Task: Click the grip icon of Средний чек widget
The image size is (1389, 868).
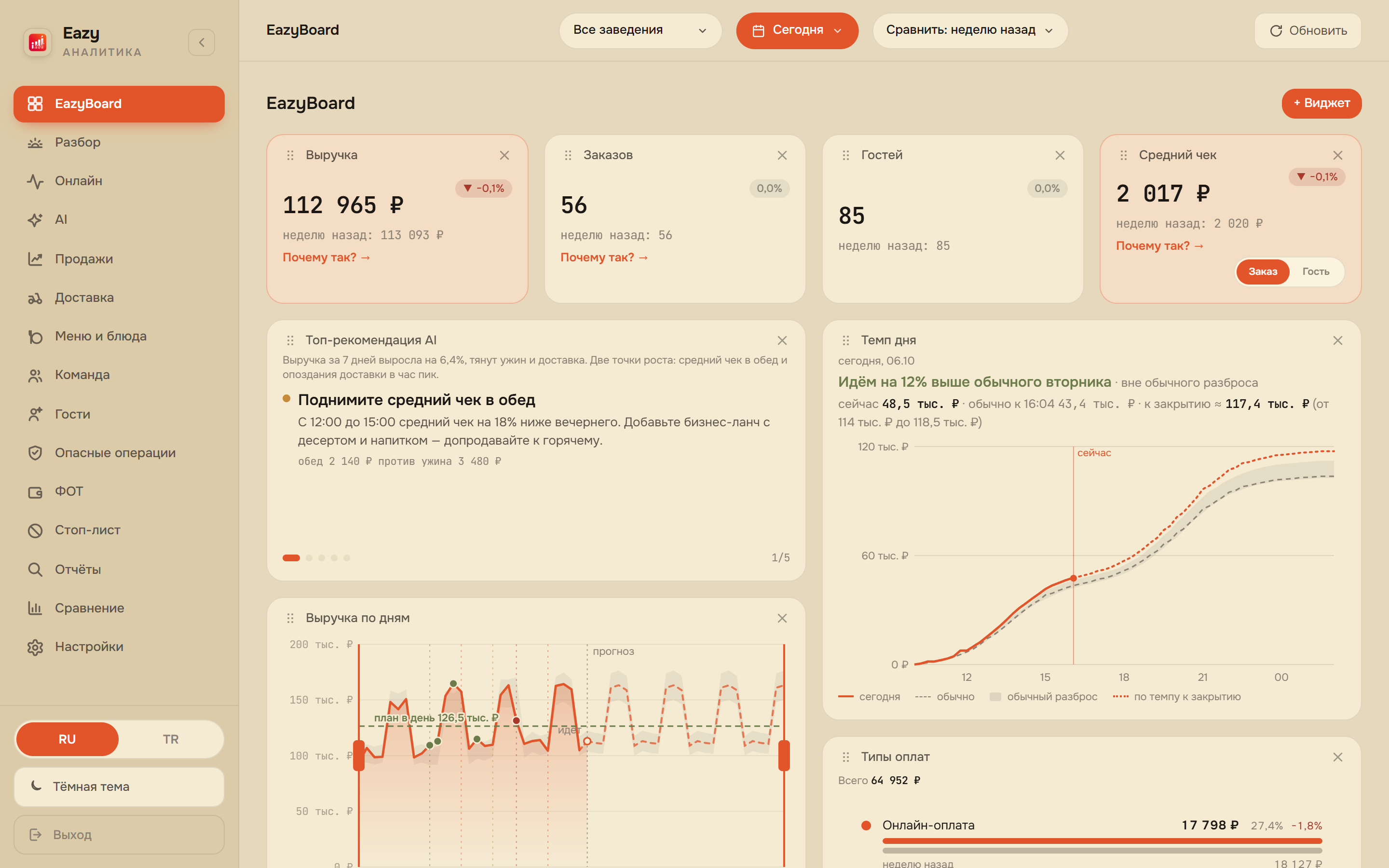Action: (1124, 155)
